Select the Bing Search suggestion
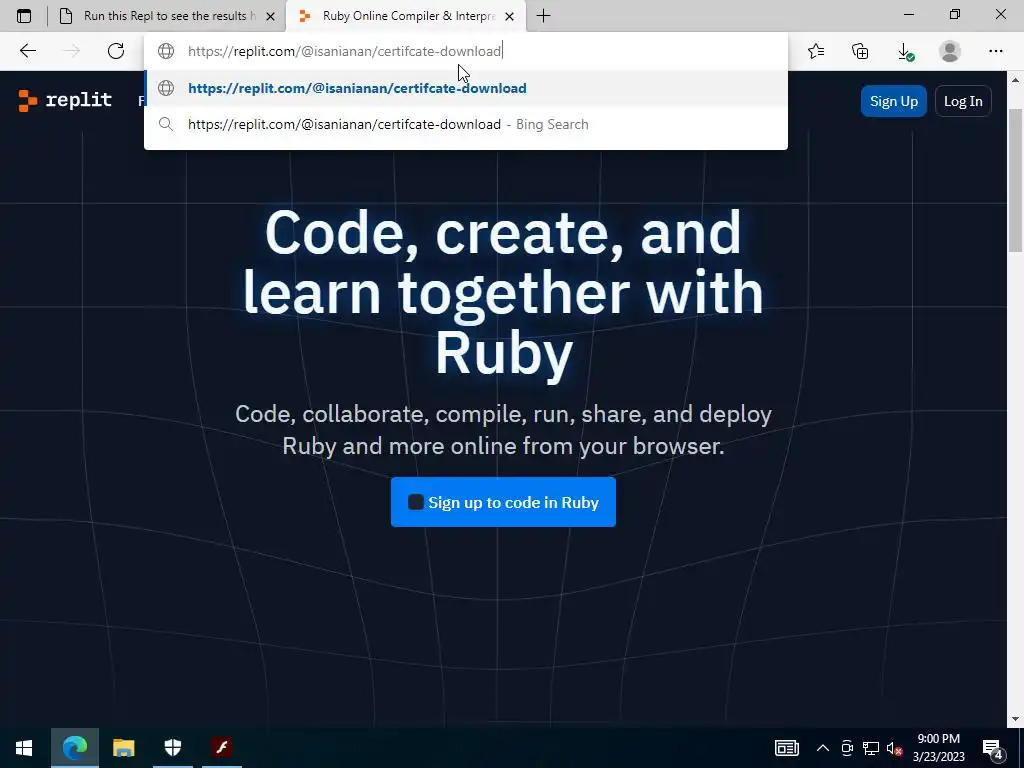The image size is (1024, 768). coord(466,124)
